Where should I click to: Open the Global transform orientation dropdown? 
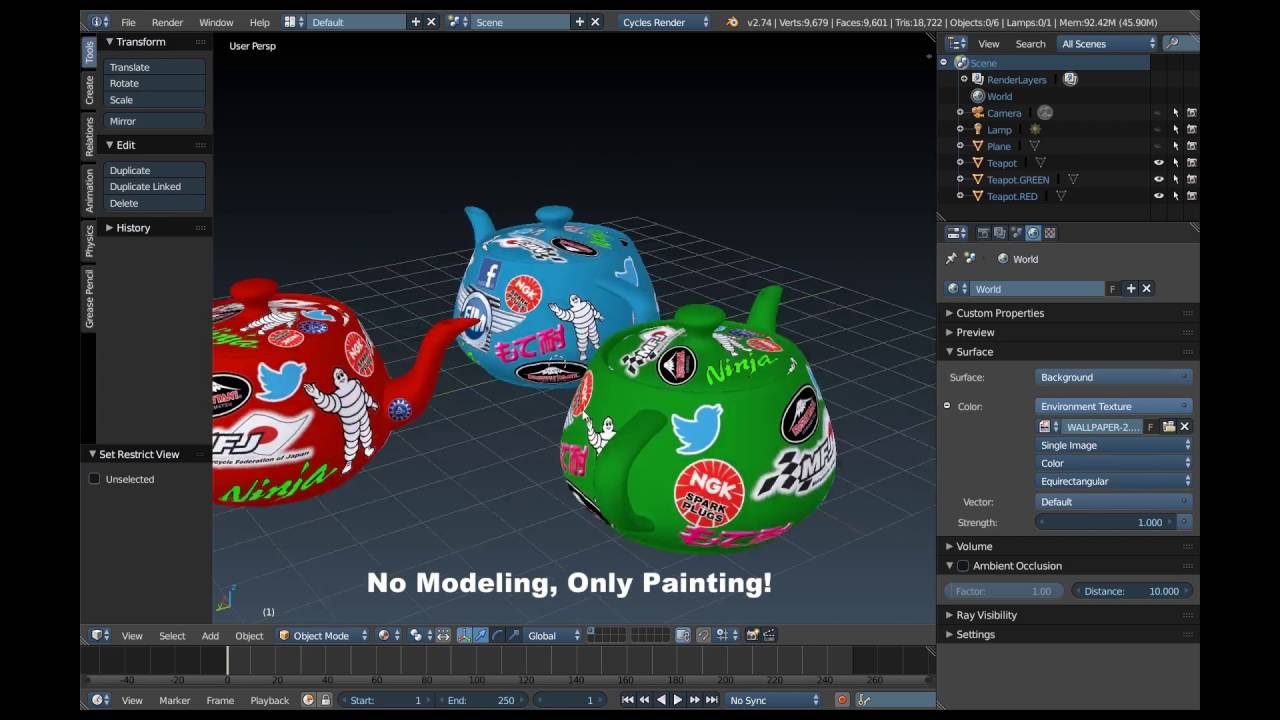[554, 635]
